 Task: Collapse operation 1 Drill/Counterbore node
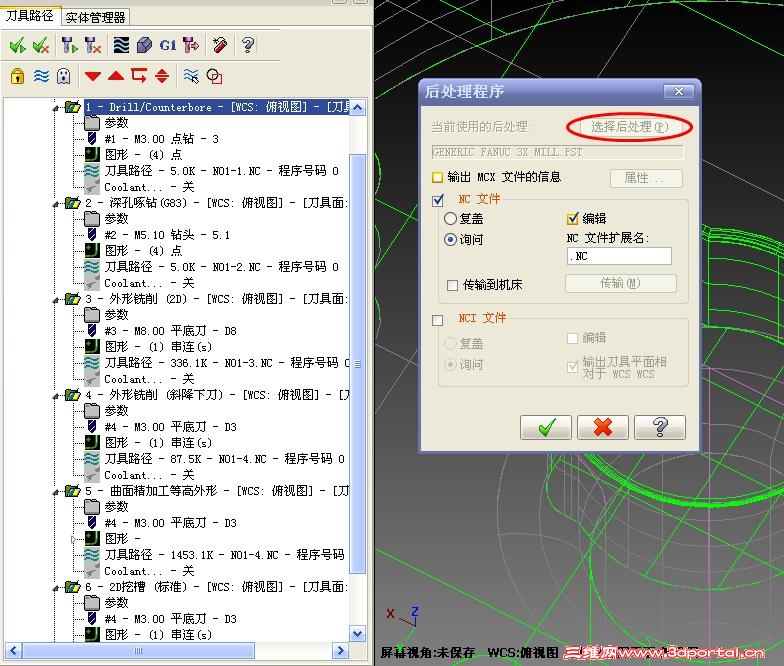point(56,107)
